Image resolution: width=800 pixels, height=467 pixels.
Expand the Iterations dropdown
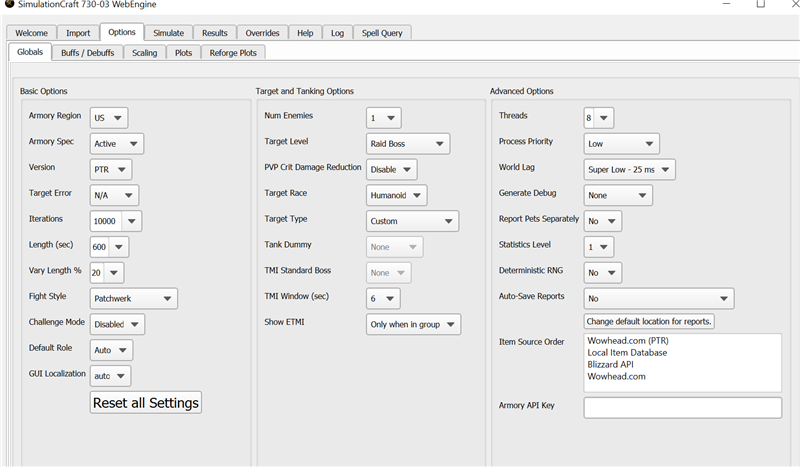(x=115, y=221)
